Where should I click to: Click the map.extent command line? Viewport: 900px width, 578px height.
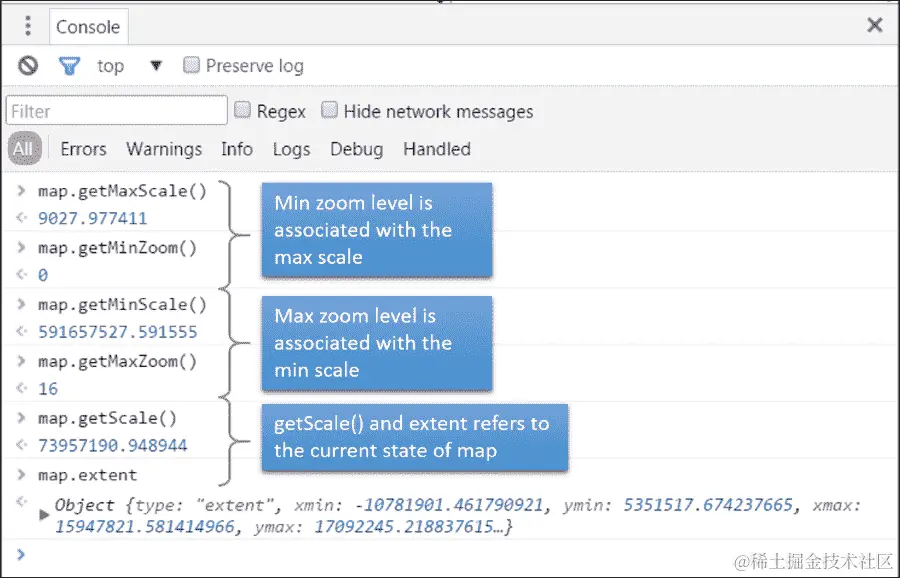87,475
